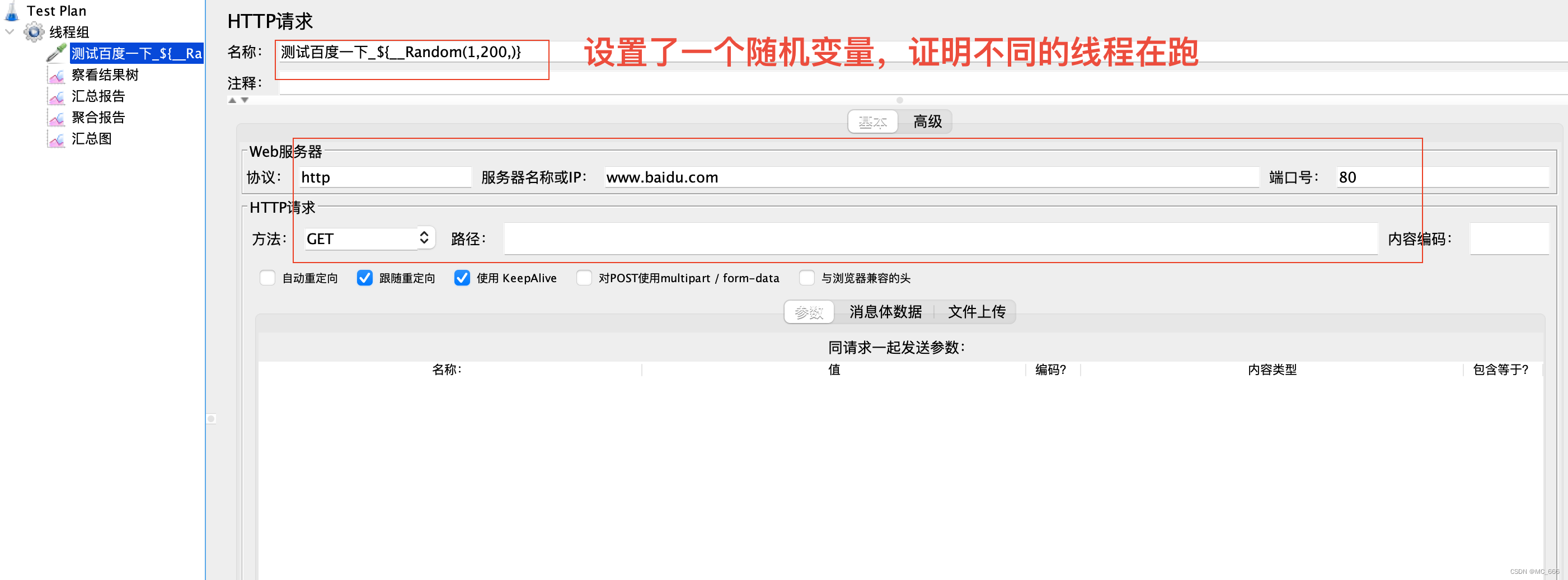The height and width of the screenshot is (580, 1568).
Task: Click the 服务器名称或IP field
Action: pos(931,177)
